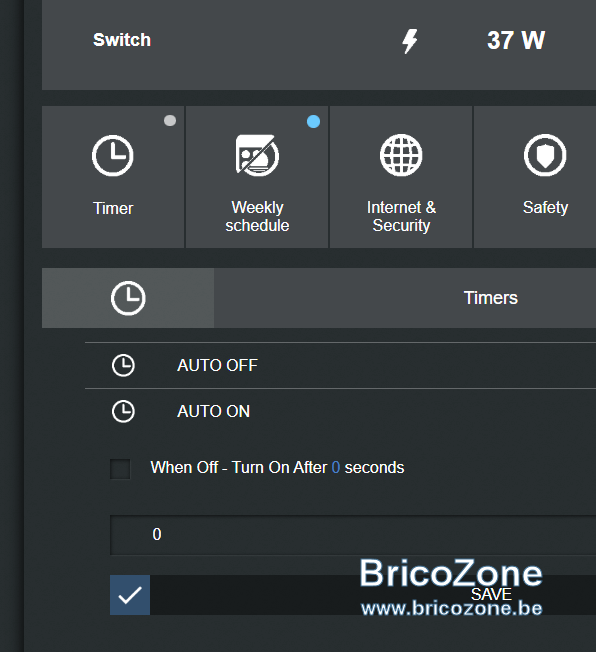Open the Weekly schedule tab label
Image resolution: width=596 pixels, height=652 pixels.
point(257,216)
